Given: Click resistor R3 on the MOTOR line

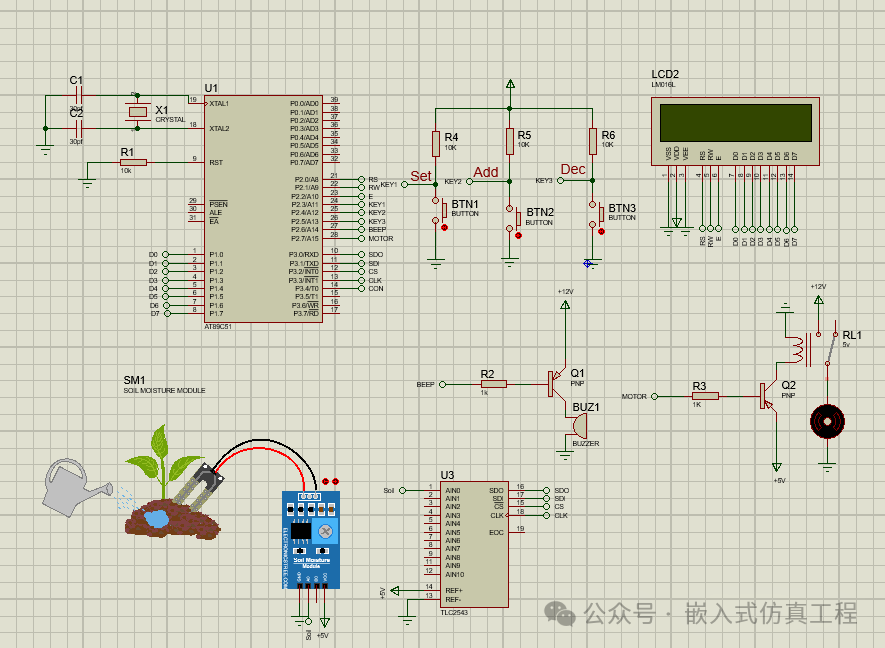Looking at the screenshot, I should pos(704,396).
